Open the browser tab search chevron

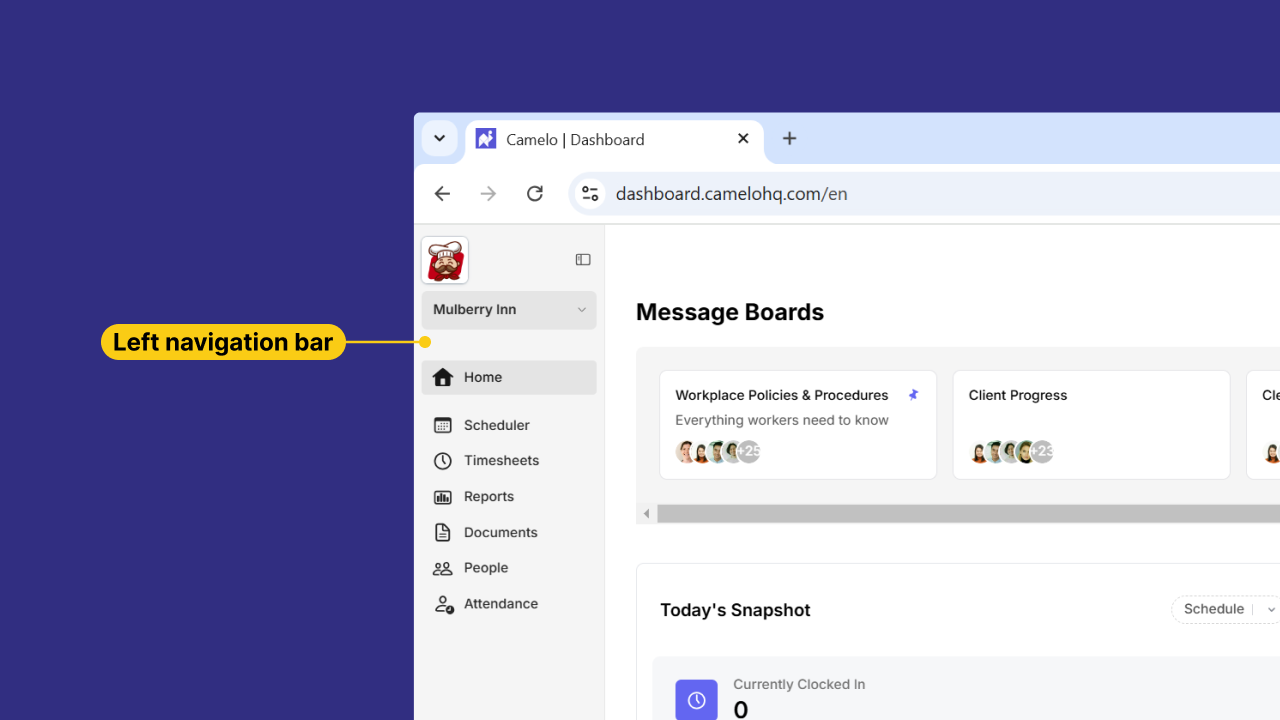(439, 138)
